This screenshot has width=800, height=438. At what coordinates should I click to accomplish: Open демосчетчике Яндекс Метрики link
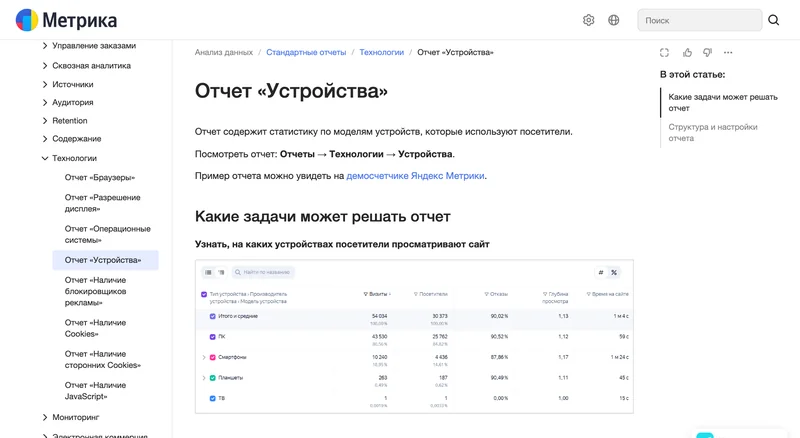pos(415,176)
